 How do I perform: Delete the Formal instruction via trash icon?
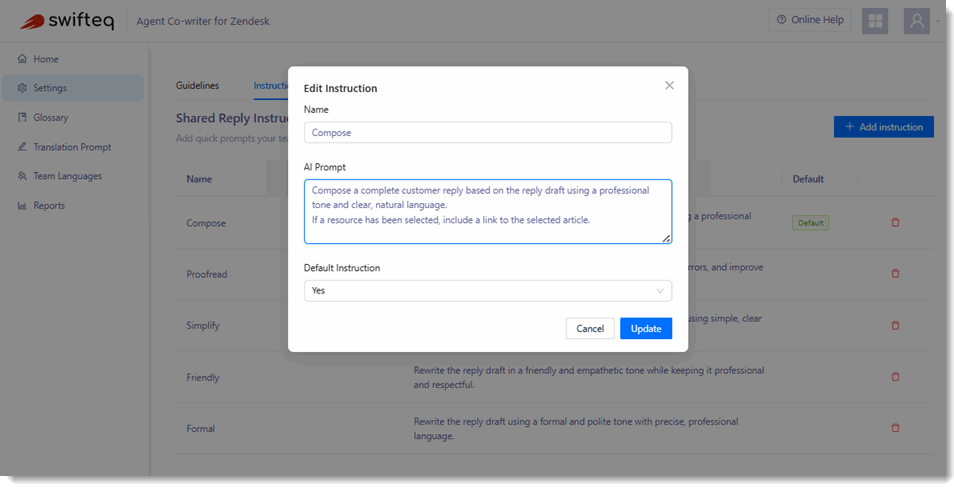click(895, 428)
